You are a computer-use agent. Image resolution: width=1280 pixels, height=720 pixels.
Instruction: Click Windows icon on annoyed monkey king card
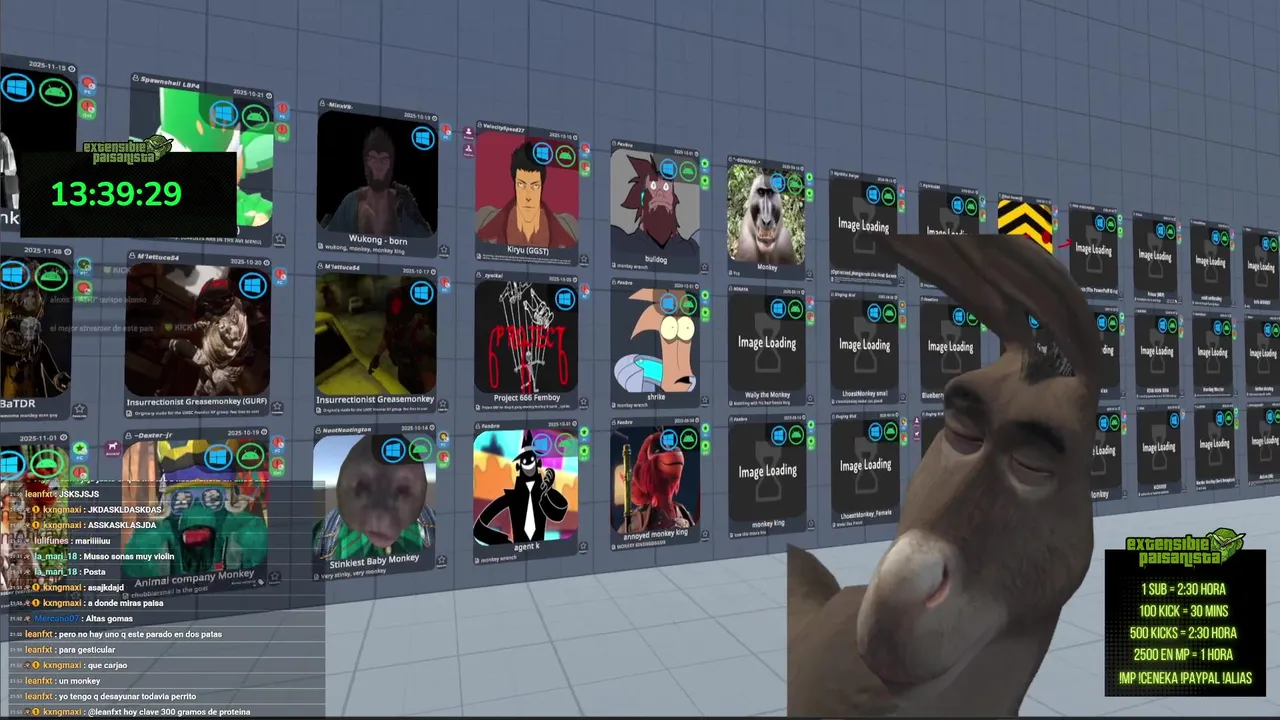668,441
